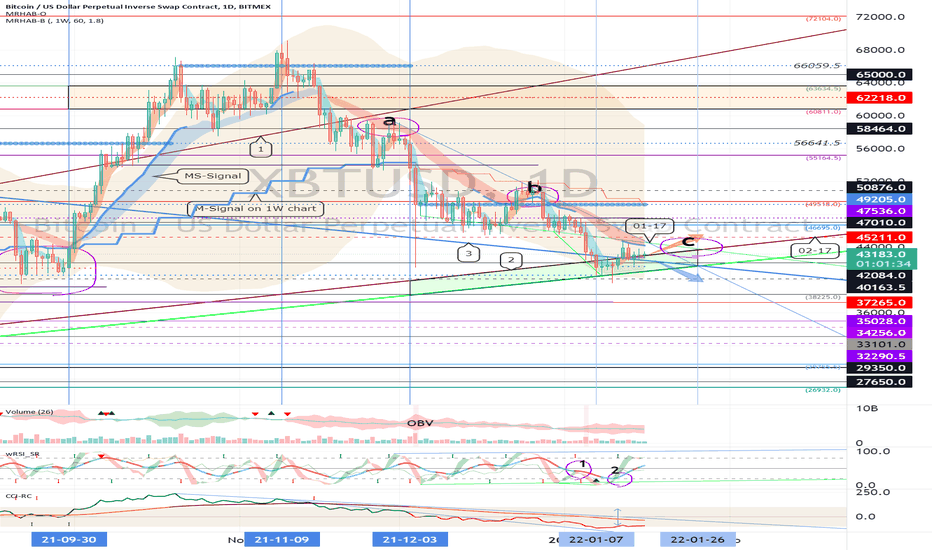Click the 42084.0 price label

[x=881, y=275]
